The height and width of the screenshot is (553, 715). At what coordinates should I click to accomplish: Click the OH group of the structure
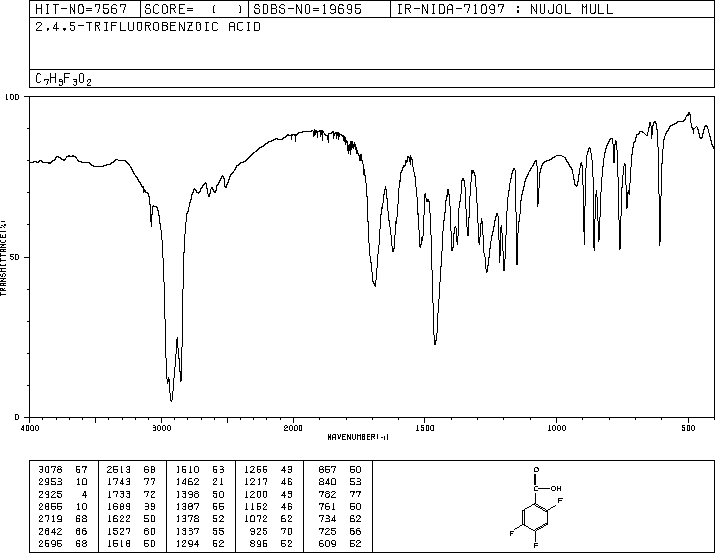point(555,488)
